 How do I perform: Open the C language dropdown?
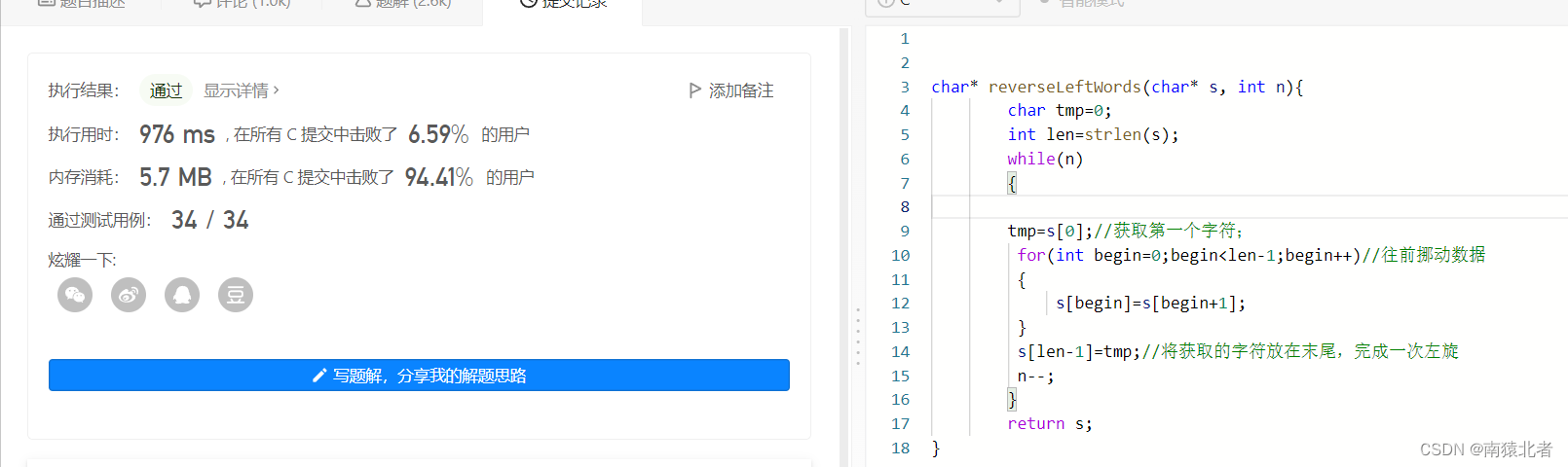pyautogui.click(x=942, y=4)
